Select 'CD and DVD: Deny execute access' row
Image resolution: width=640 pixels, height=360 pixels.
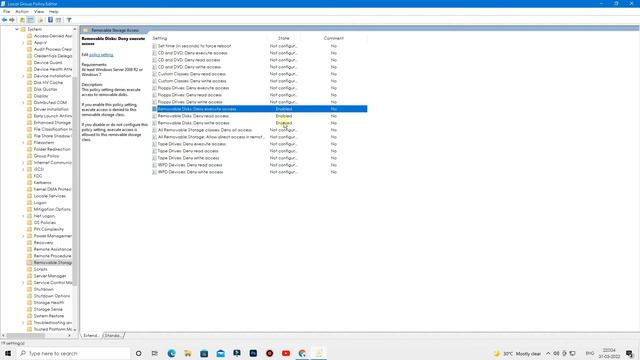click(x=259, y=53)
